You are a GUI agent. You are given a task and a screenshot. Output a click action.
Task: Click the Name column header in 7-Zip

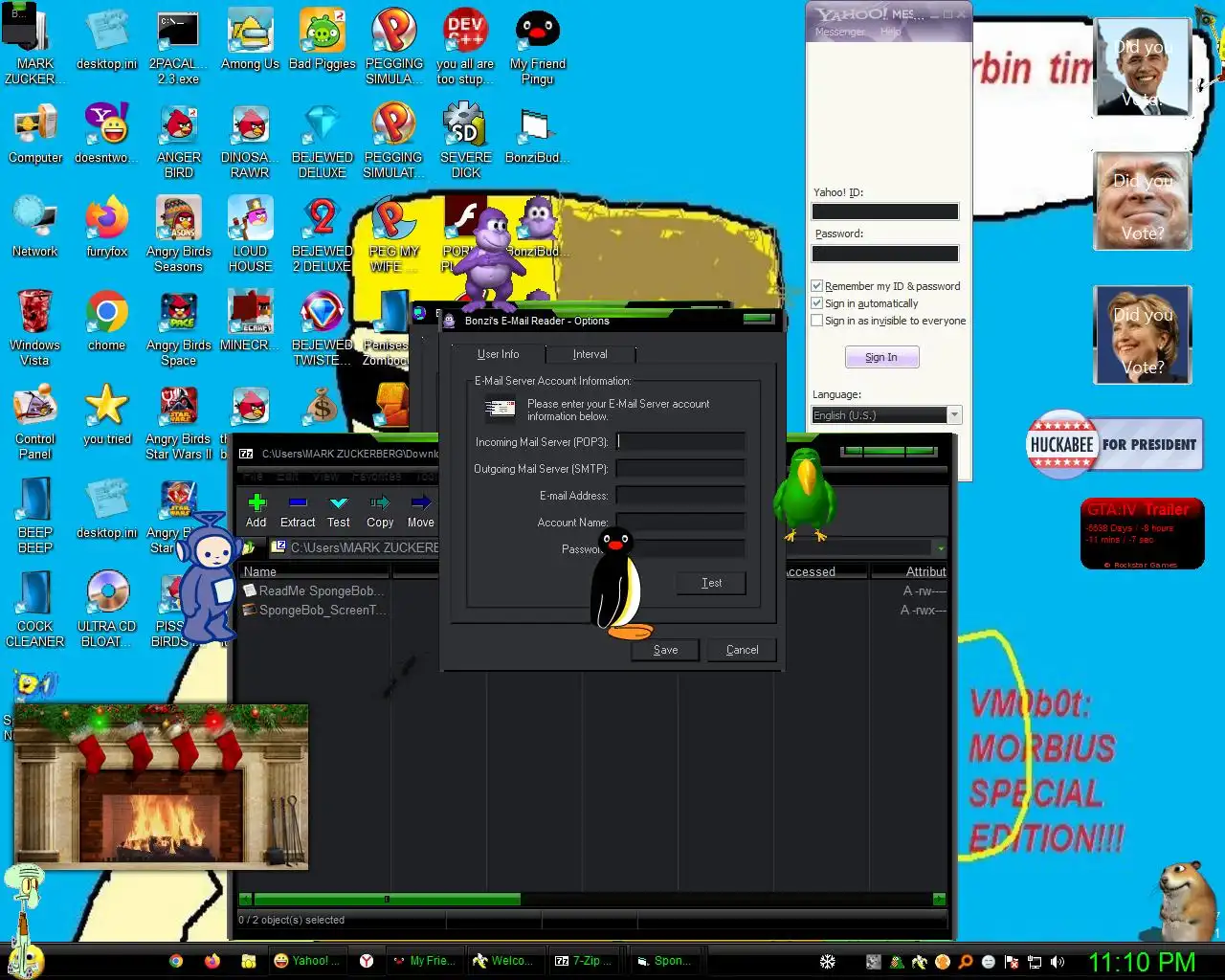[314, 571]
